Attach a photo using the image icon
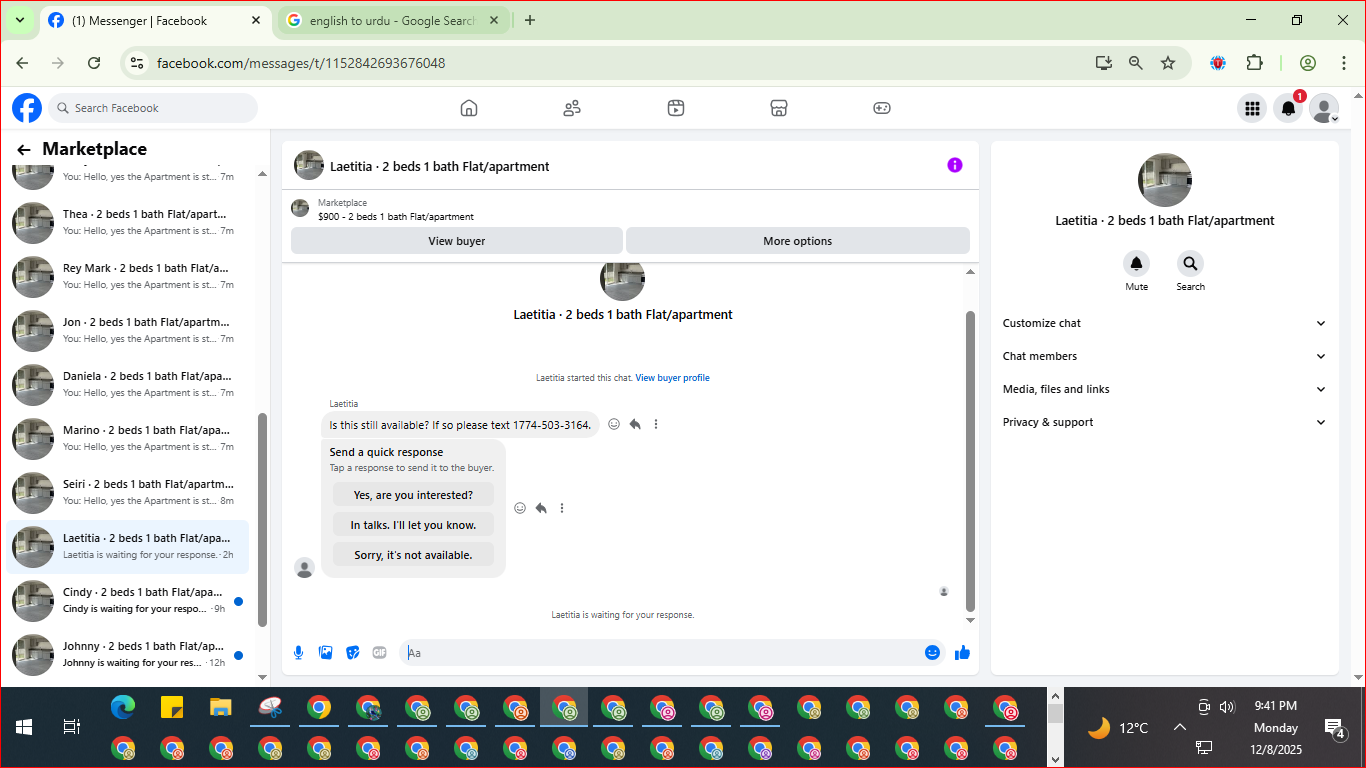This screenshot has height=768, width=1366. 325,653
